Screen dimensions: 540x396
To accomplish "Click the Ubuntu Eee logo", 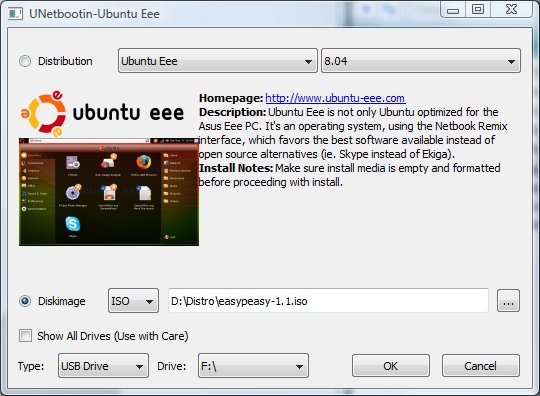I will (x=102, y=113).
